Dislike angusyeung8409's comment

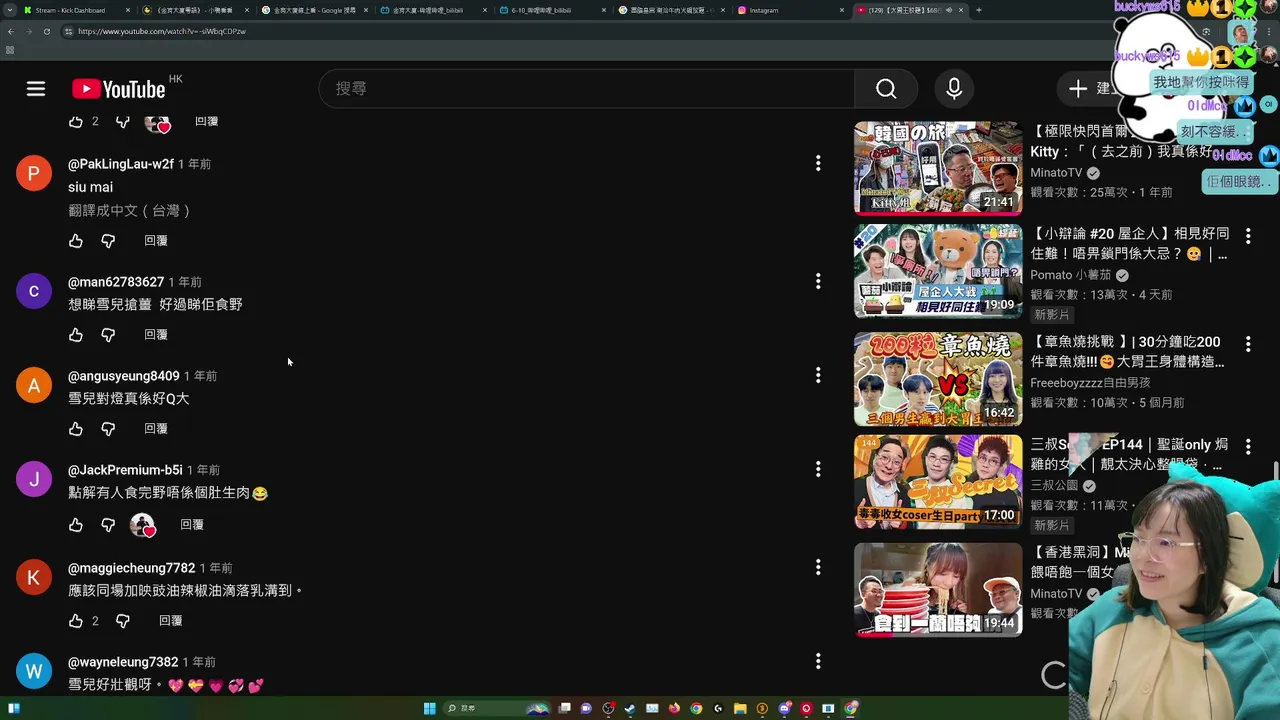click(108, 429)
